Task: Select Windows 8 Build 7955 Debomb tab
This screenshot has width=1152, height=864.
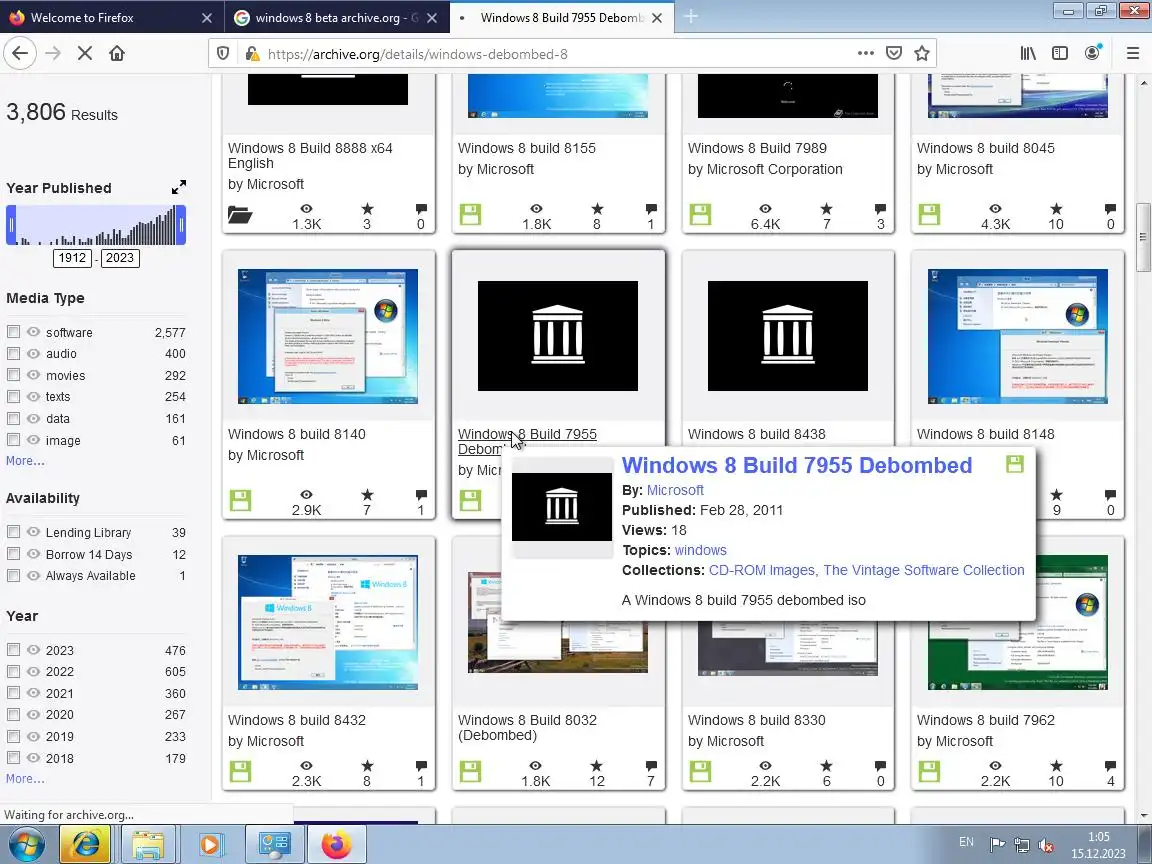Action: (560, 17)
